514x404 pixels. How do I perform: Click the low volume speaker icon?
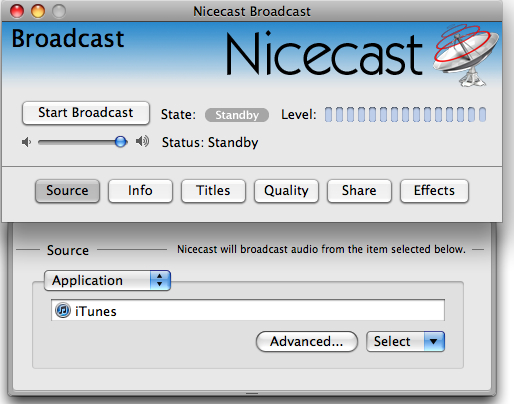click(x=26, y=142)
